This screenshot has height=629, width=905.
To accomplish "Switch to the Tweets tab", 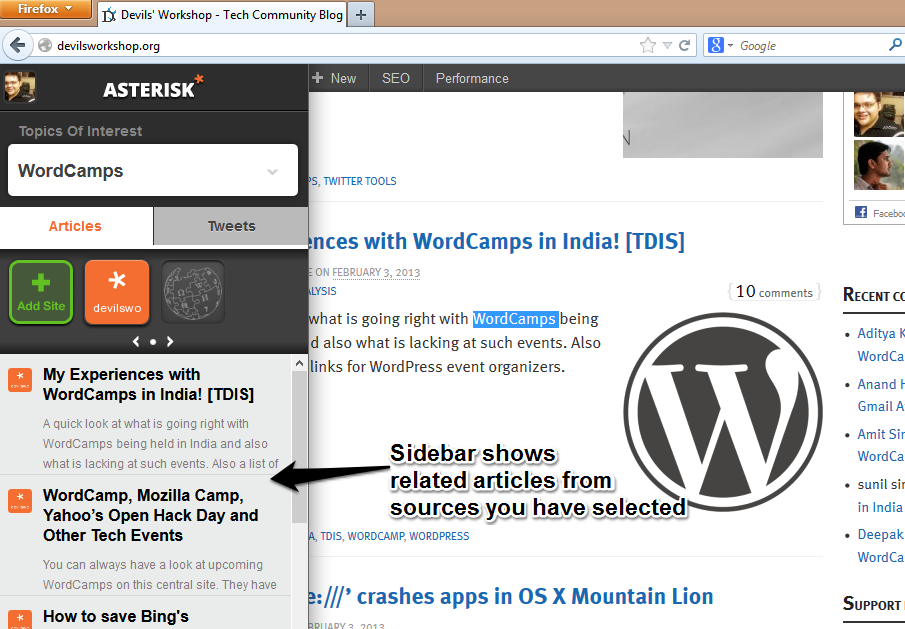I will [231, 226].
